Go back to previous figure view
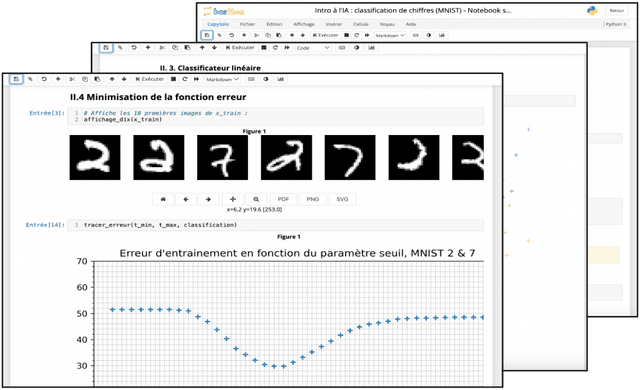640x390 pixels. coord(186,199)
